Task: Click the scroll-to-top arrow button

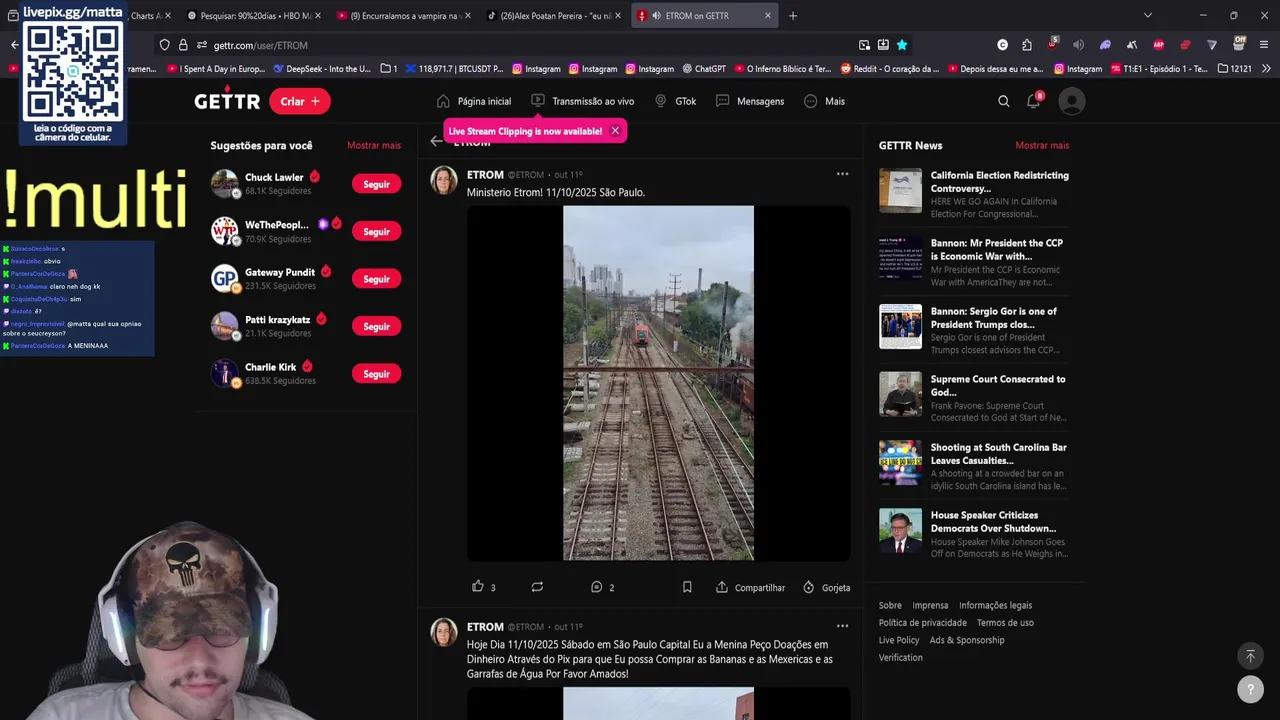Action: click(1250, 656)
